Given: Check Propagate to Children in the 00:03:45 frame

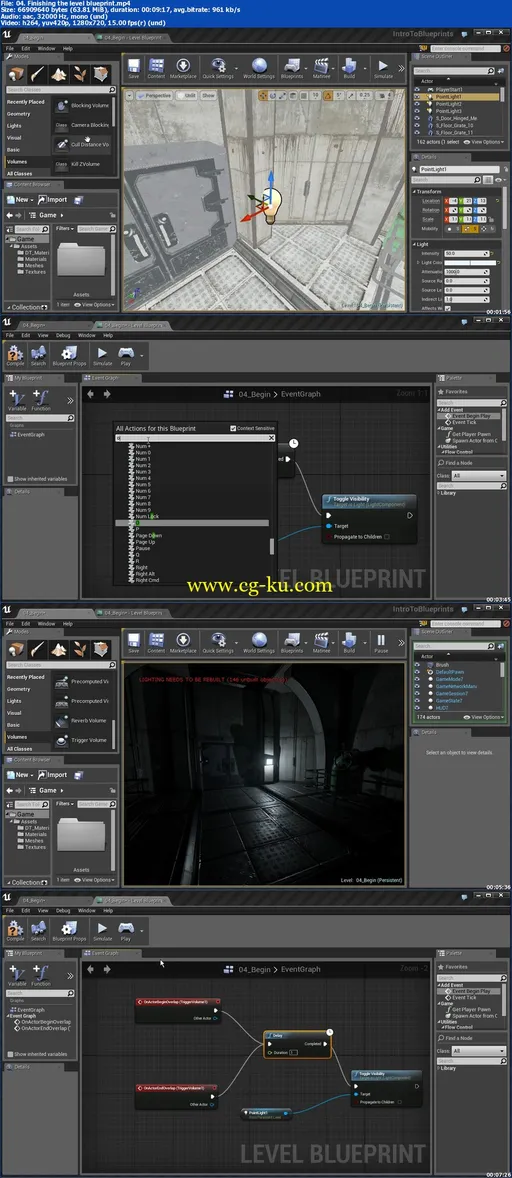Looking at the screenshot, I should point(387,536).
